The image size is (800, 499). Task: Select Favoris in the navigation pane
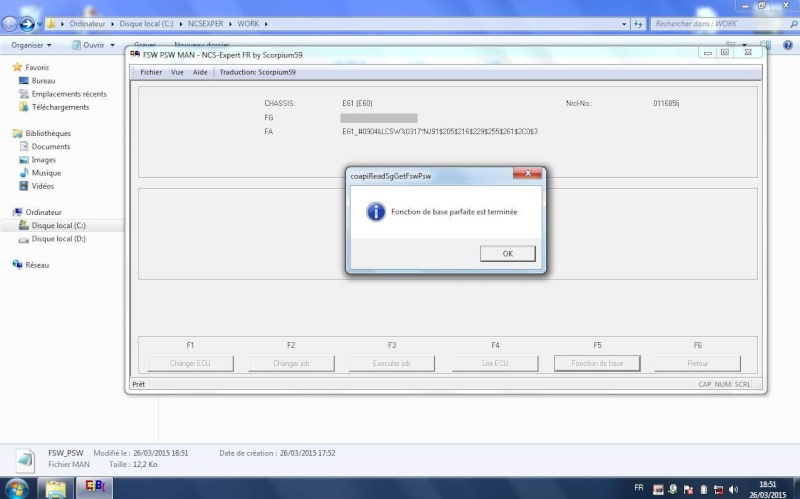[37, 67]
